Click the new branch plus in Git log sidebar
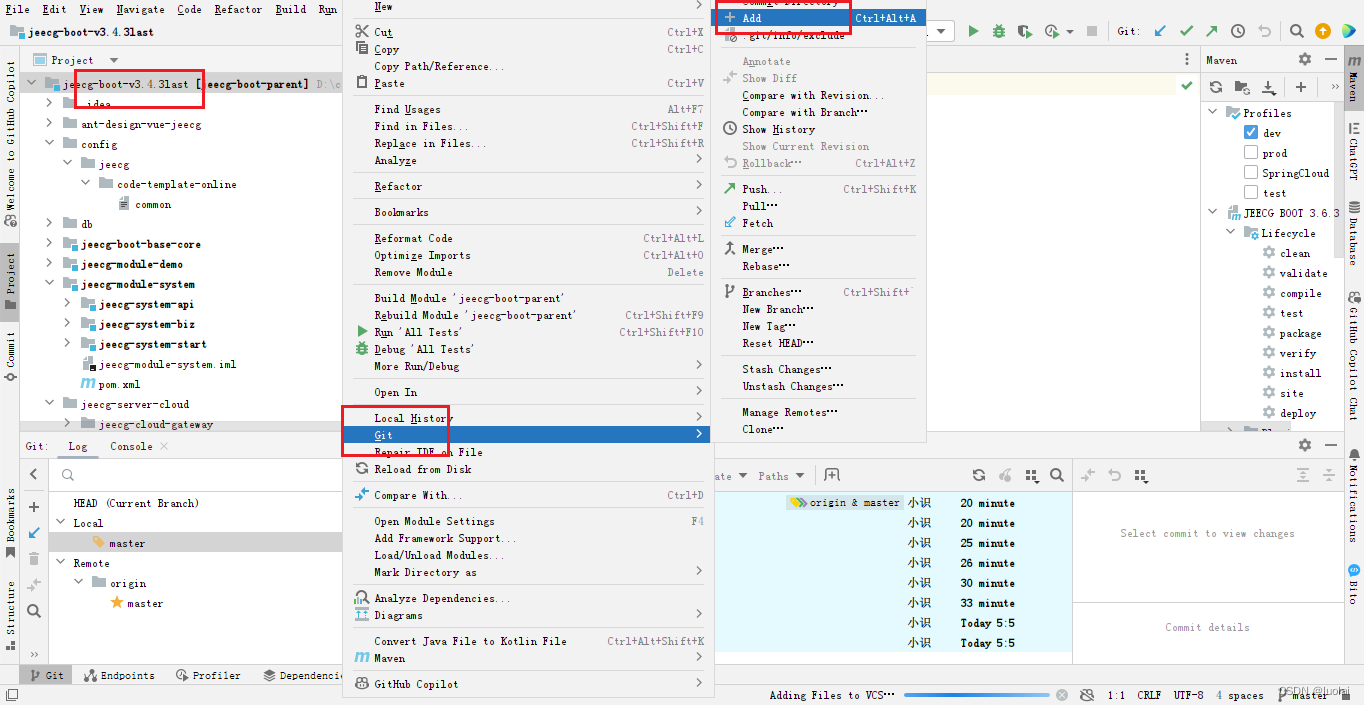This screenshot has width=1364, height=705. 34,508
